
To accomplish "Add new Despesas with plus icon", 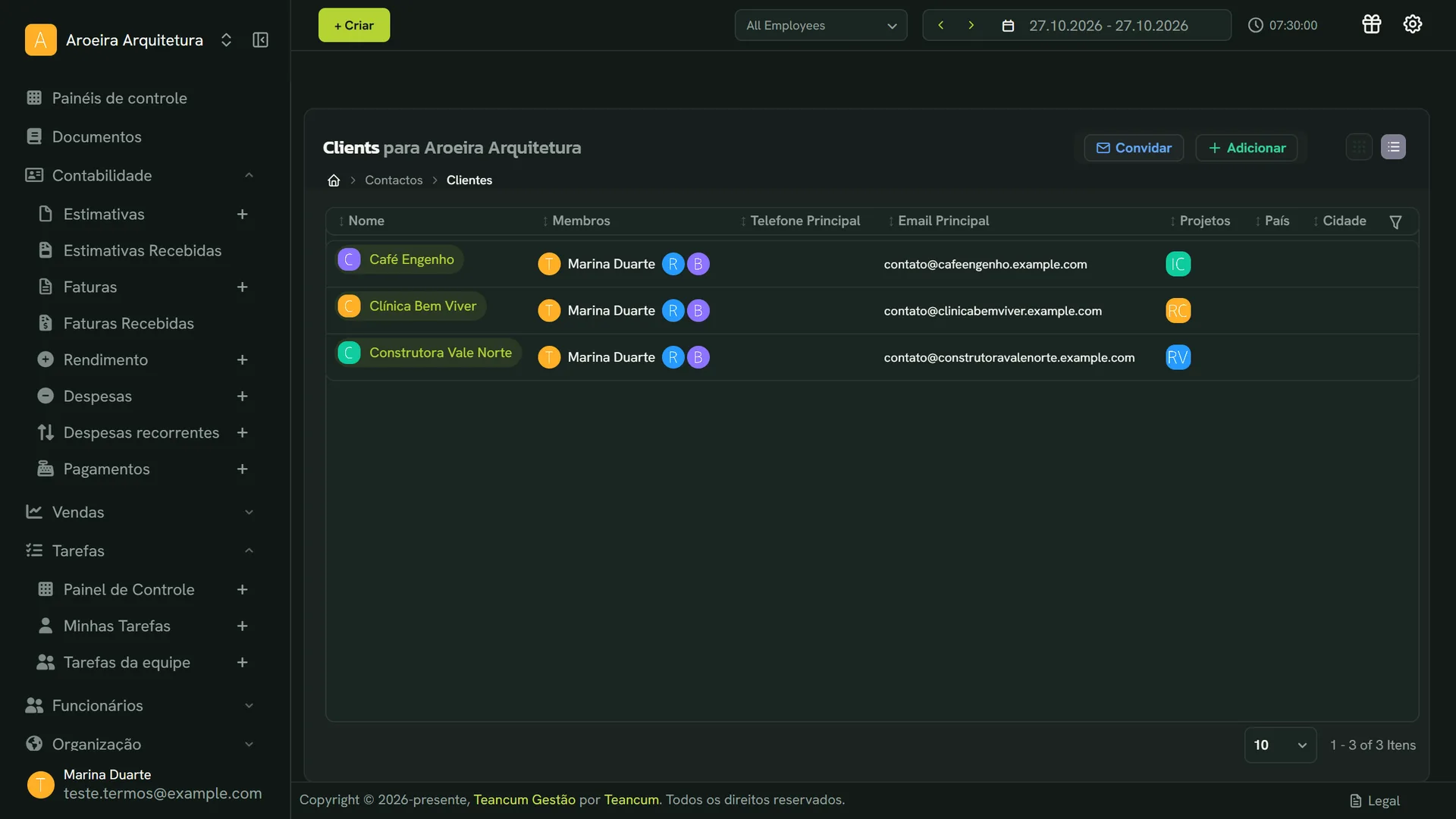I will click(x=242, y=397).
